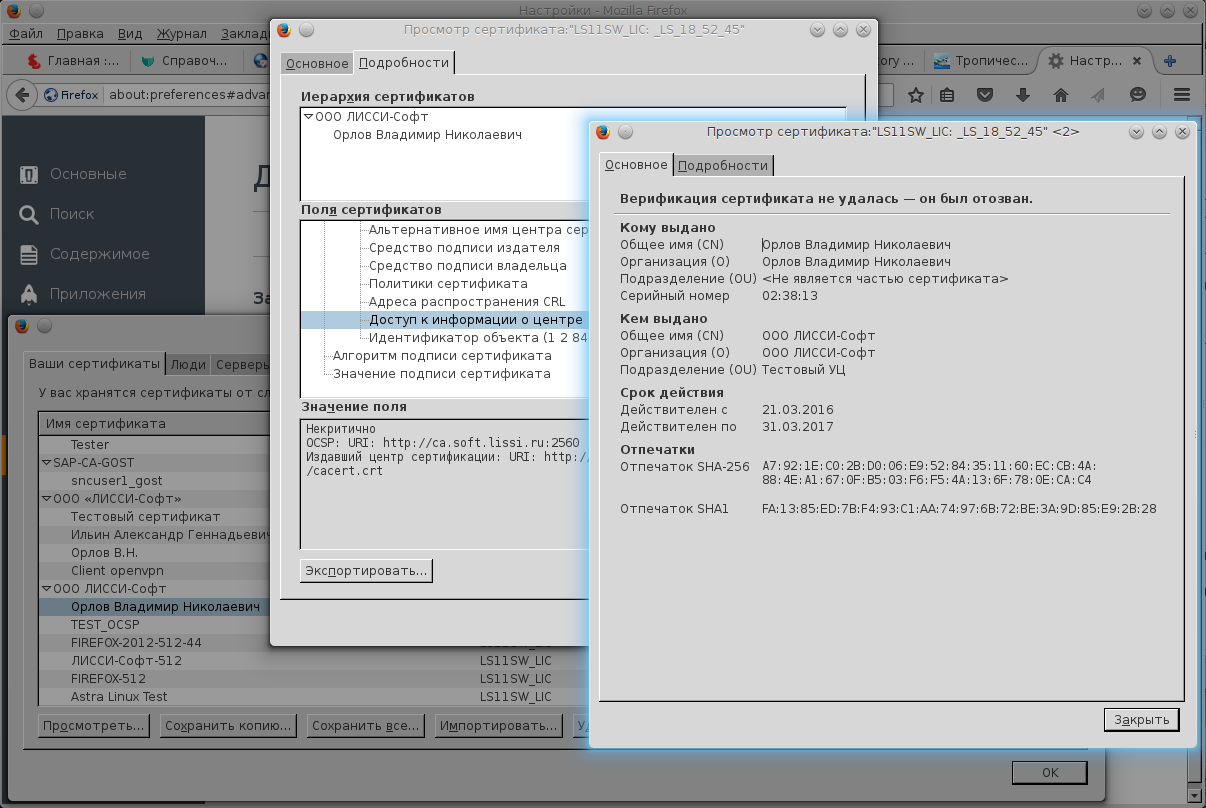Click OK button in certificate manager
1206x808 pixels.
(1049, 773)
